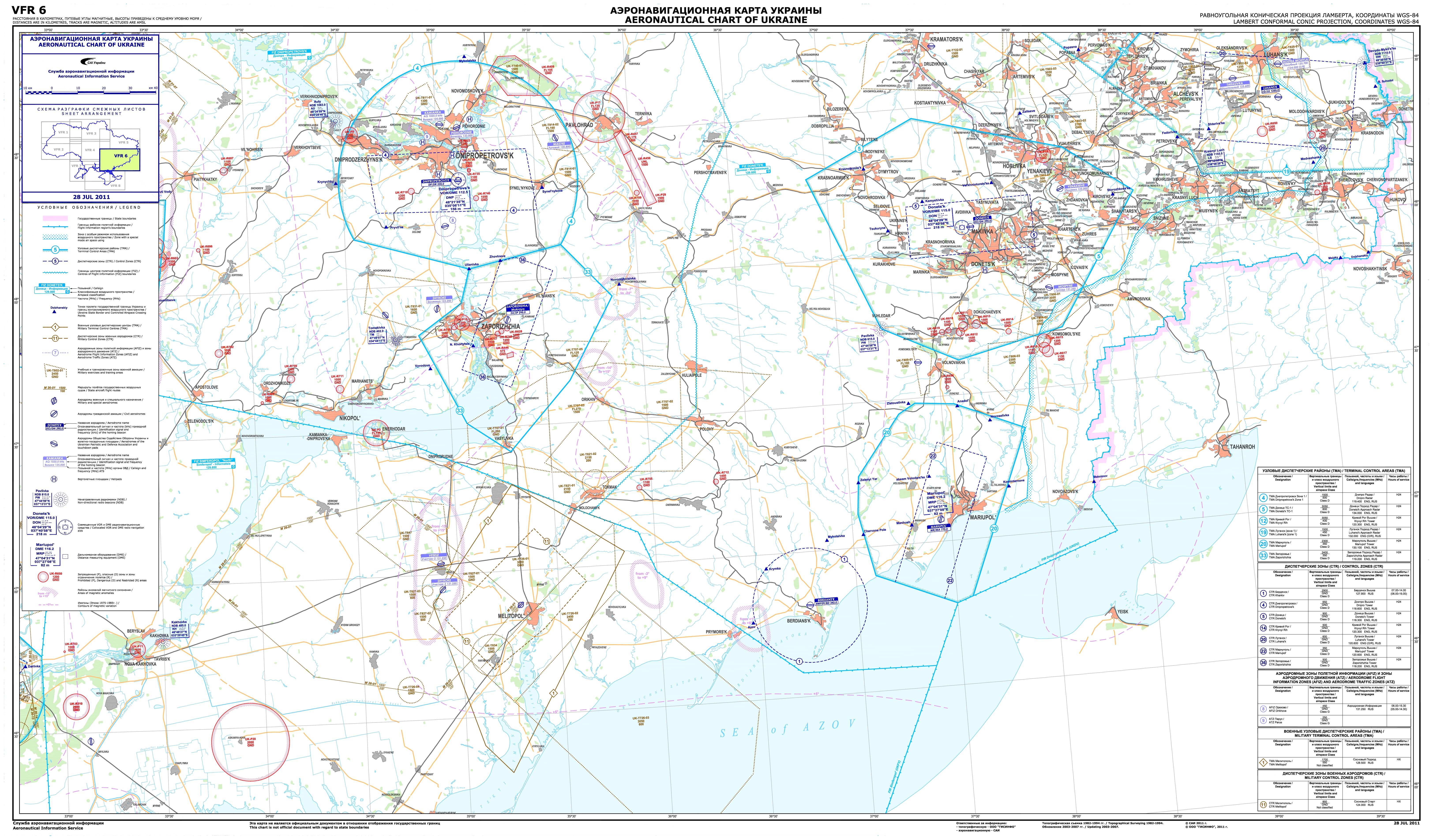Click the NIKOPOL' city label on the map

(x=350, y=418)
